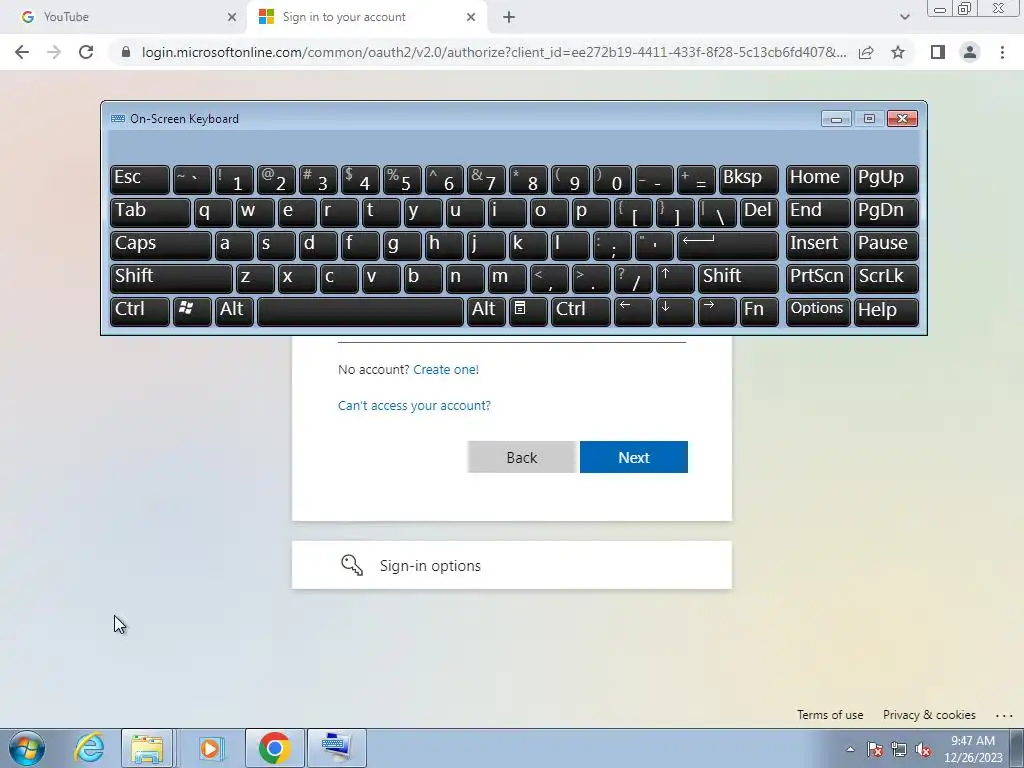Open Can't access your account? link
Screen dimensions: 1024x768
pyautogui.click(x=414, y=406)
